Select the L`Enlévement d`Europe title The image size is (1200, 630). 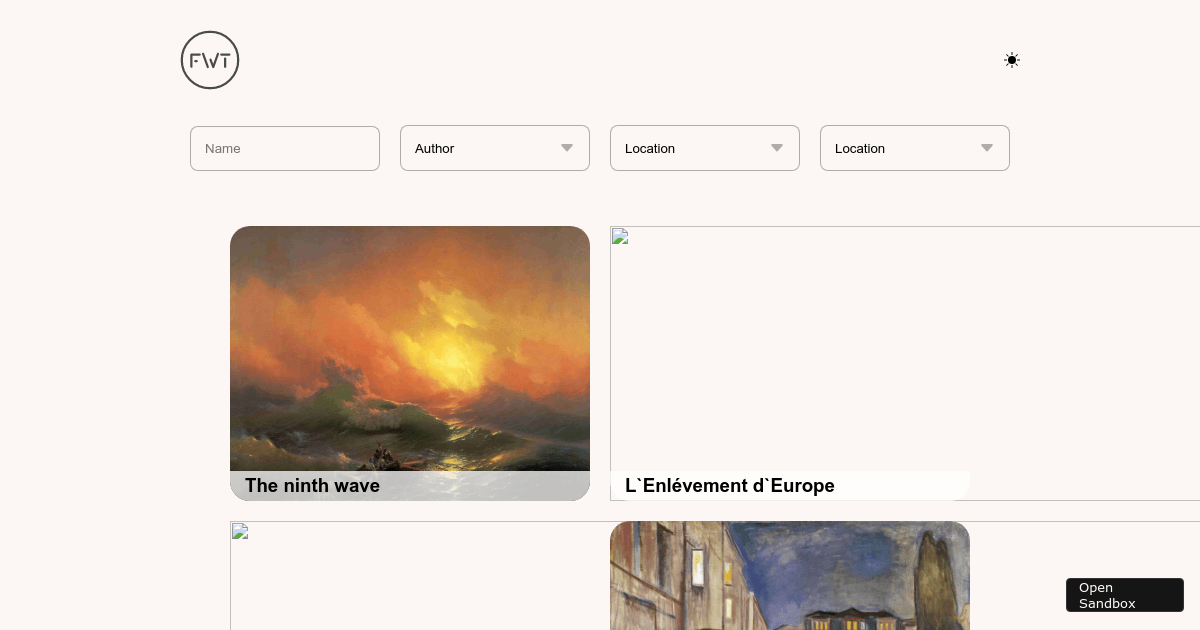[x=729, y=486]
